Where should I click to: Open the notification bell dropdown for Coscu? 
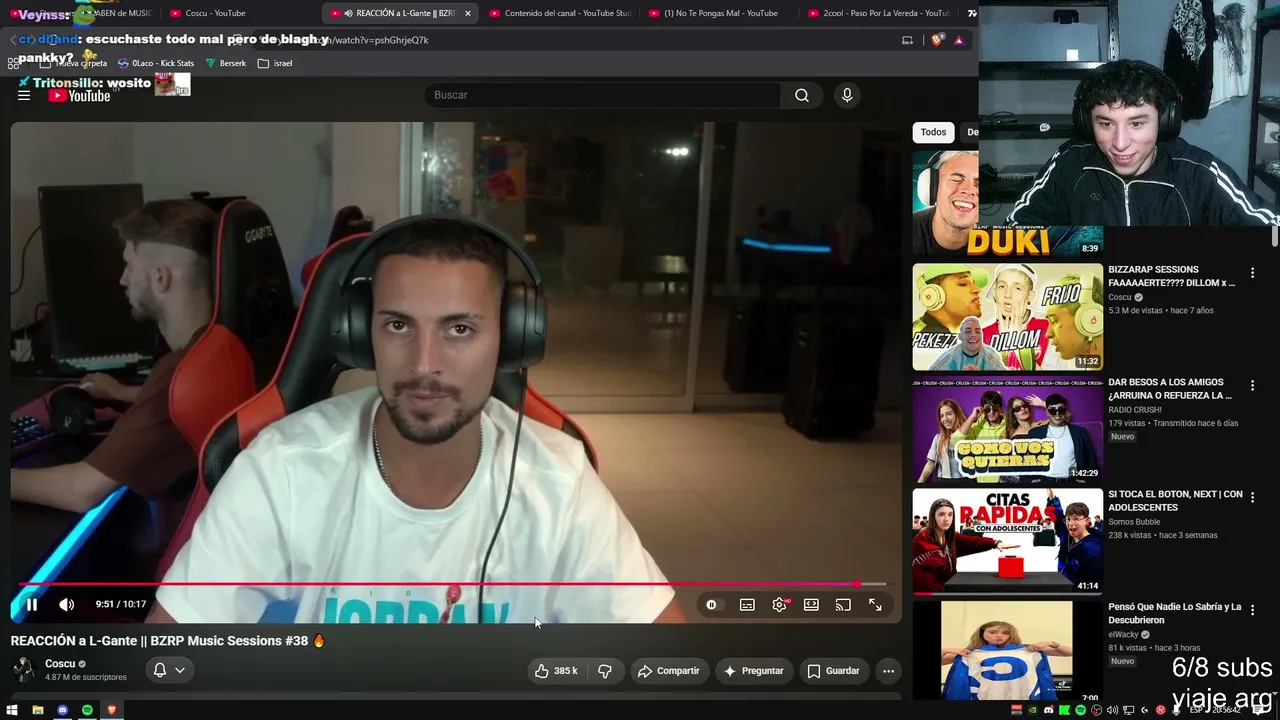169,670
